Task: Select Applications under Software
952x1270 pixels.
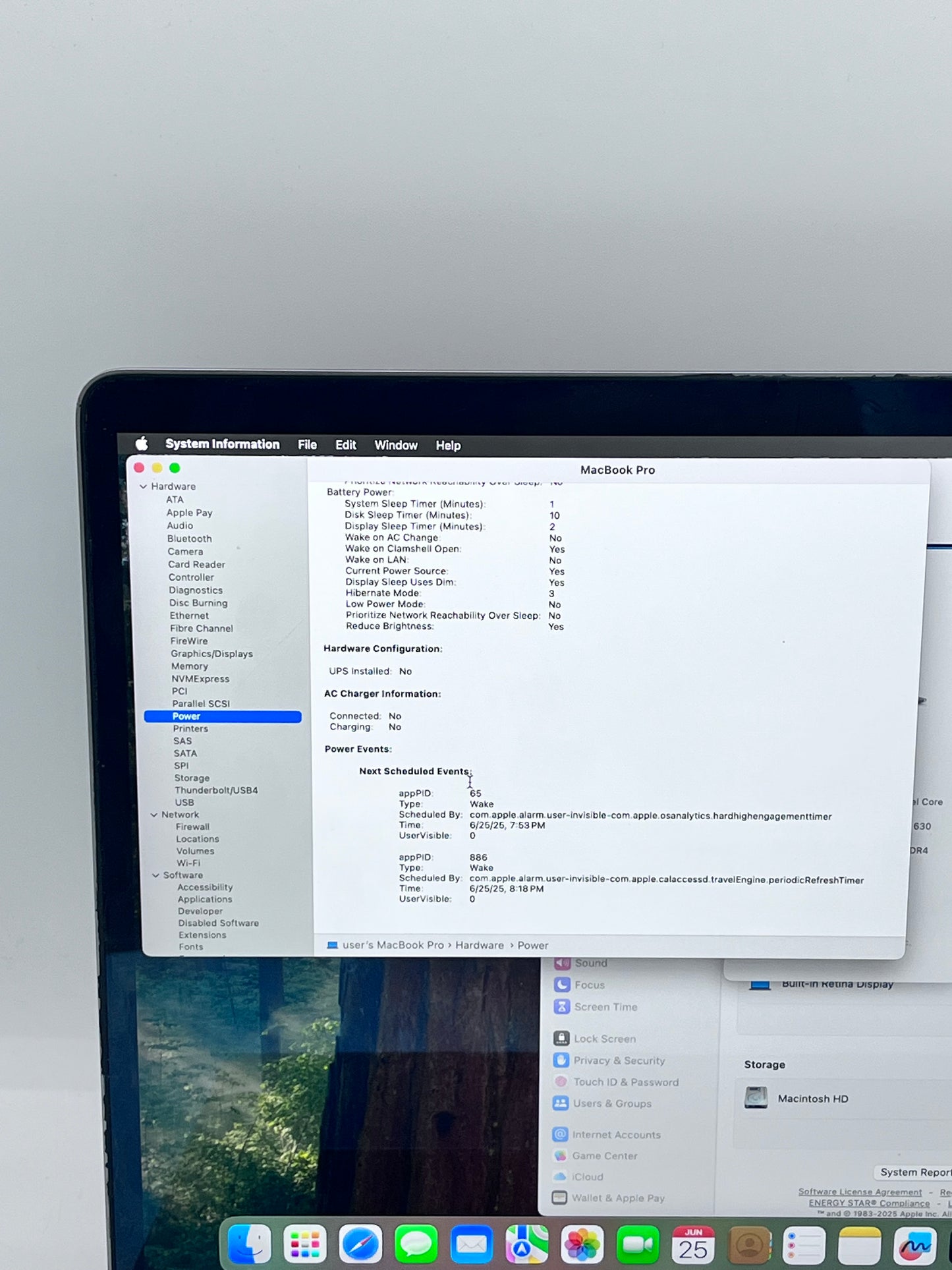Action: (x=205, y=899)
